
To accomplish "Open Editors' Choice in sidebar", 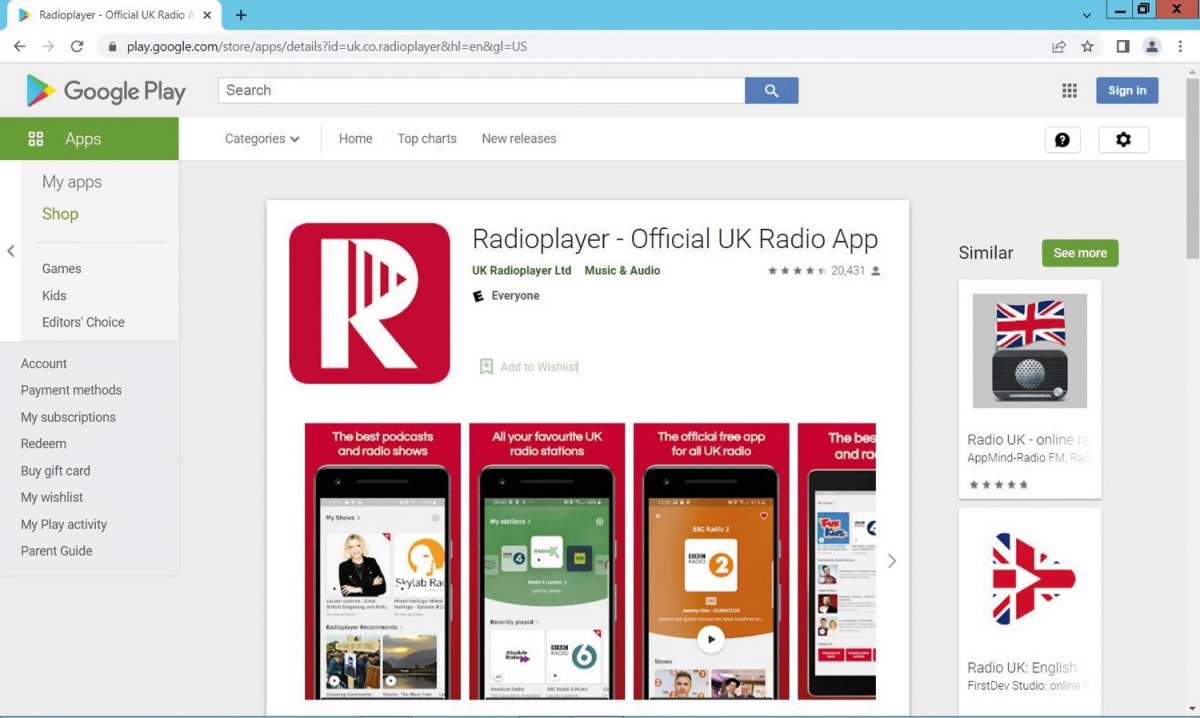I will point(83,323).
